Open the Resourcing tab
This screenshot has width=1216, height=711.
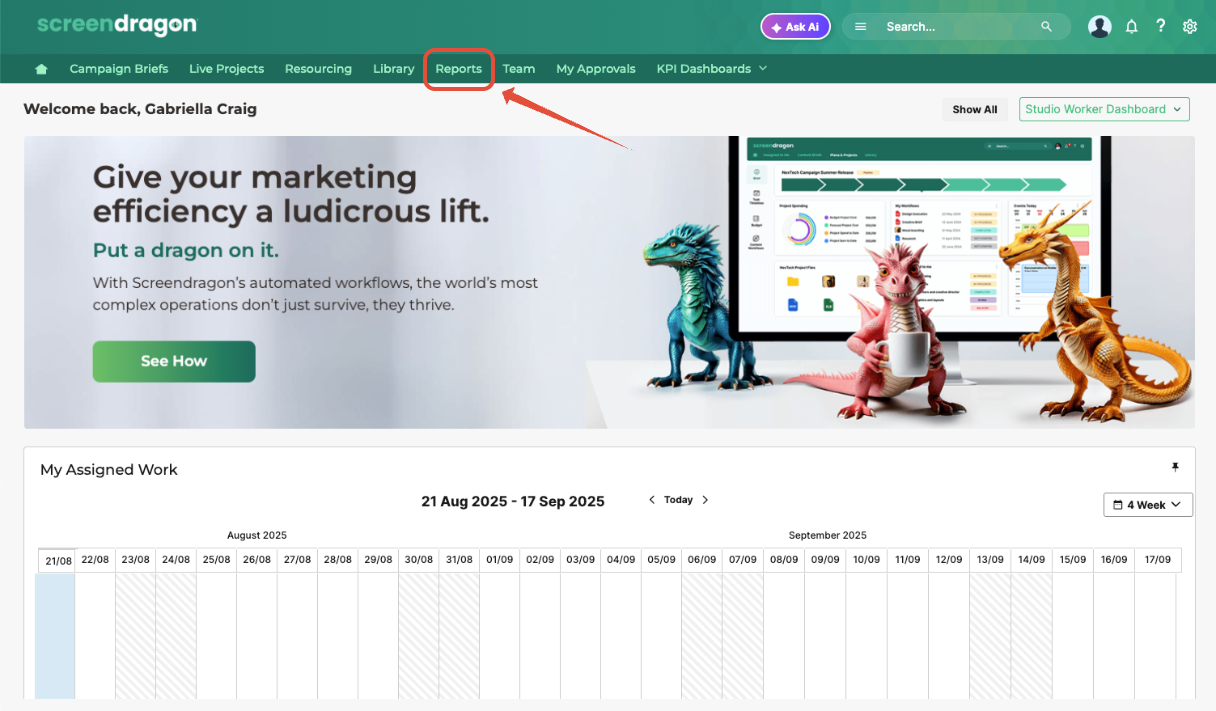(318, 69)
